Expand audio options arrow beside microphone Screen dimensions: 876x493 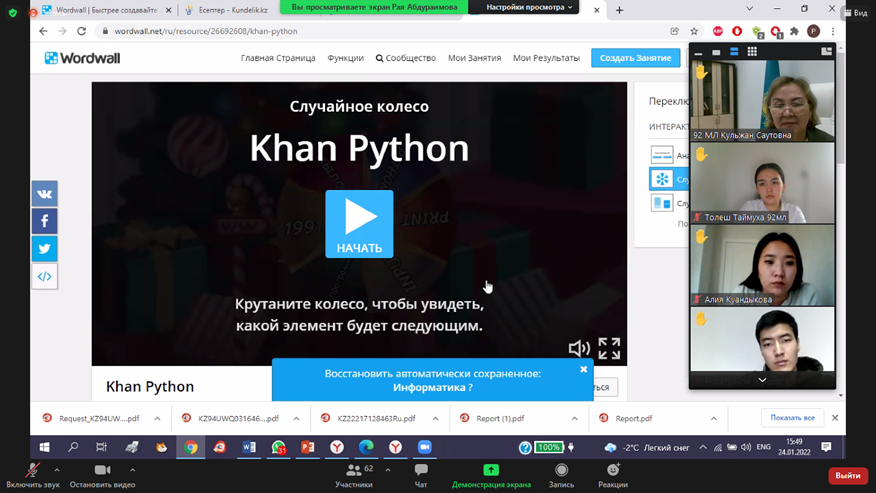(x=57, y=470)
